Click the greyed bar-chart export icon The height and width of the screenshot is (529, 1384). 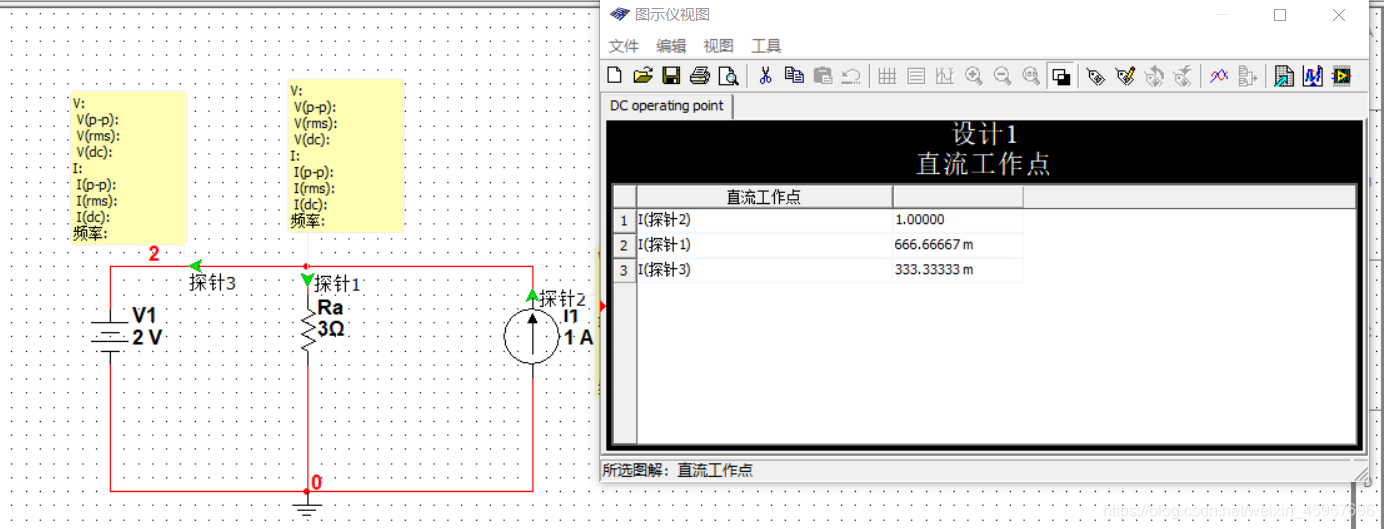(x=1247, y=76)
